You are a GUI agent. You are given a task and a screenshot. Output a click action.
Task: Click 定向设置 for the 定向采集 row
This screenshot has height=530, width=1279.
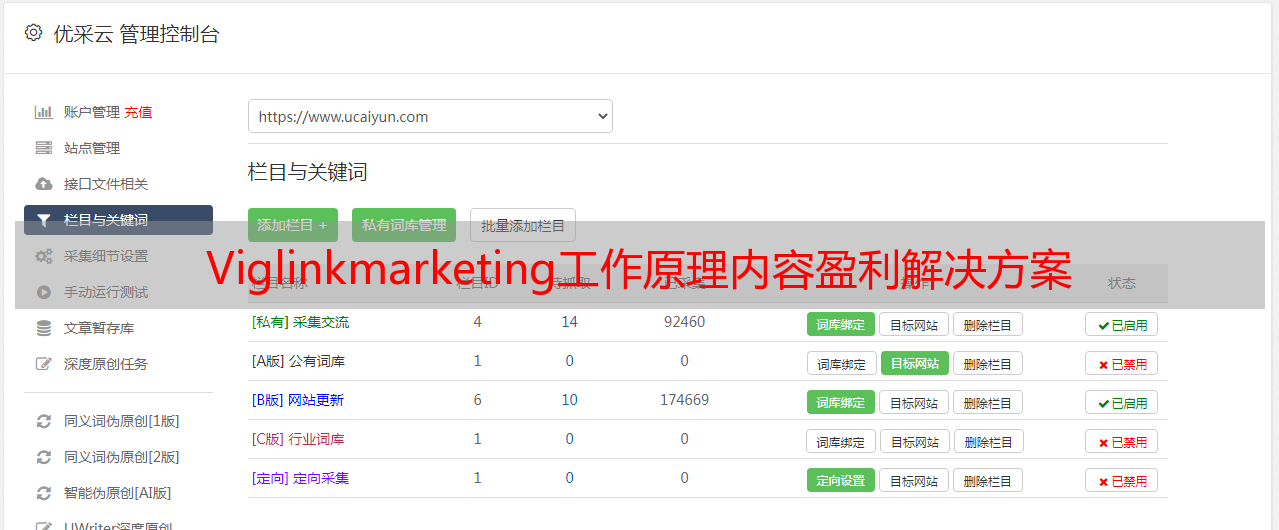tap(841, 480)
